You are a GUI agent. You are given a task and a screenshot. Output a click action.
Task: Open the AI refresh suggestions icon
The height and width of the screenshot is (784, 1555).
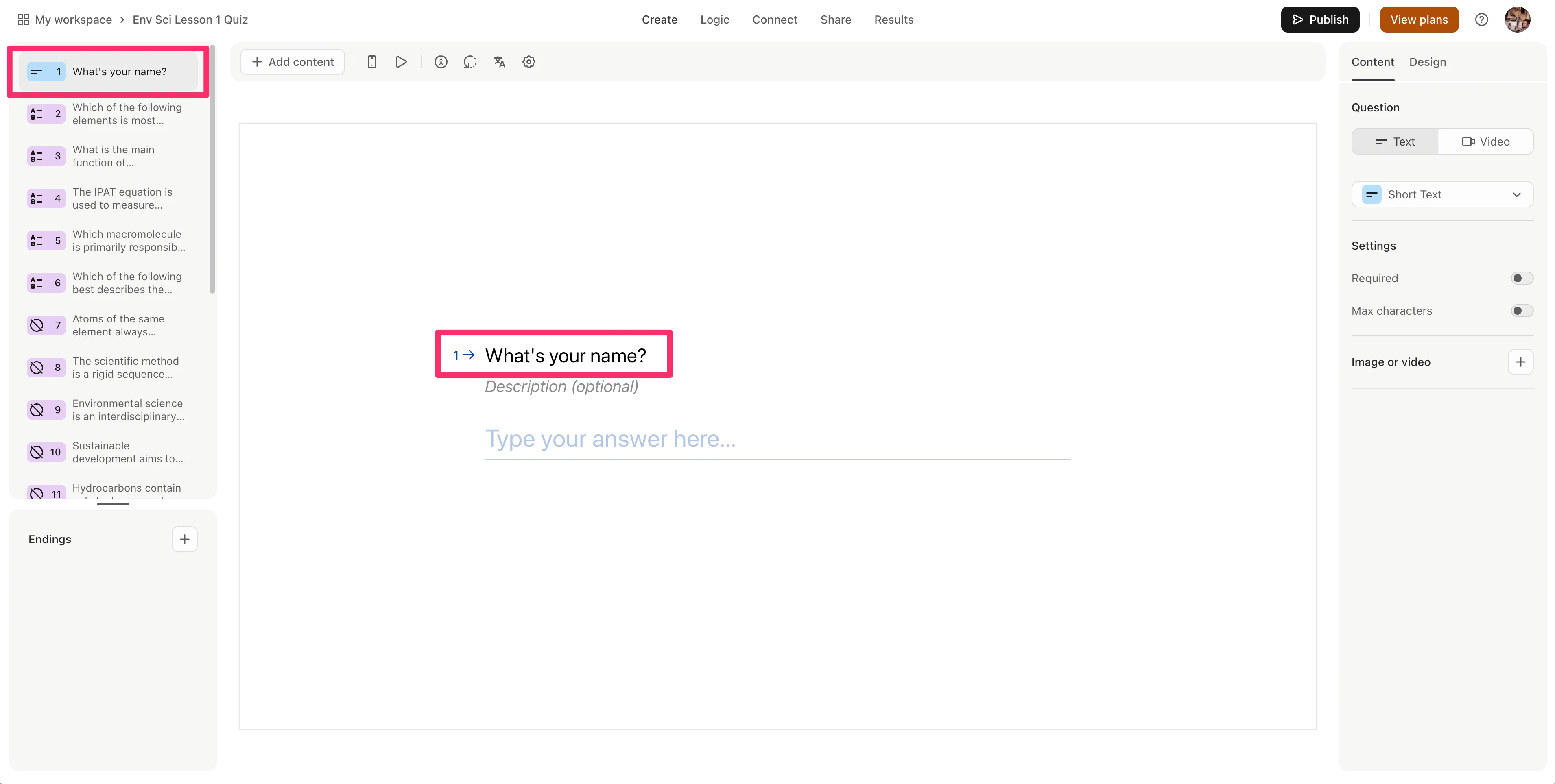(470, 61)
